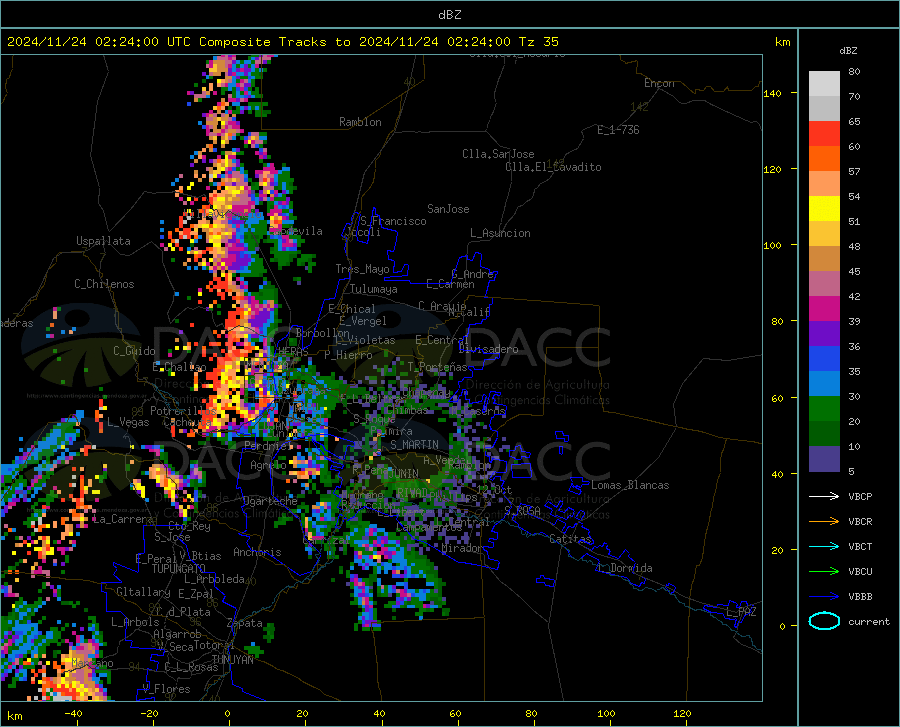Click the Mirador place label
The height and width of the screenshot is (727, 900).
[x=462, y=548]
